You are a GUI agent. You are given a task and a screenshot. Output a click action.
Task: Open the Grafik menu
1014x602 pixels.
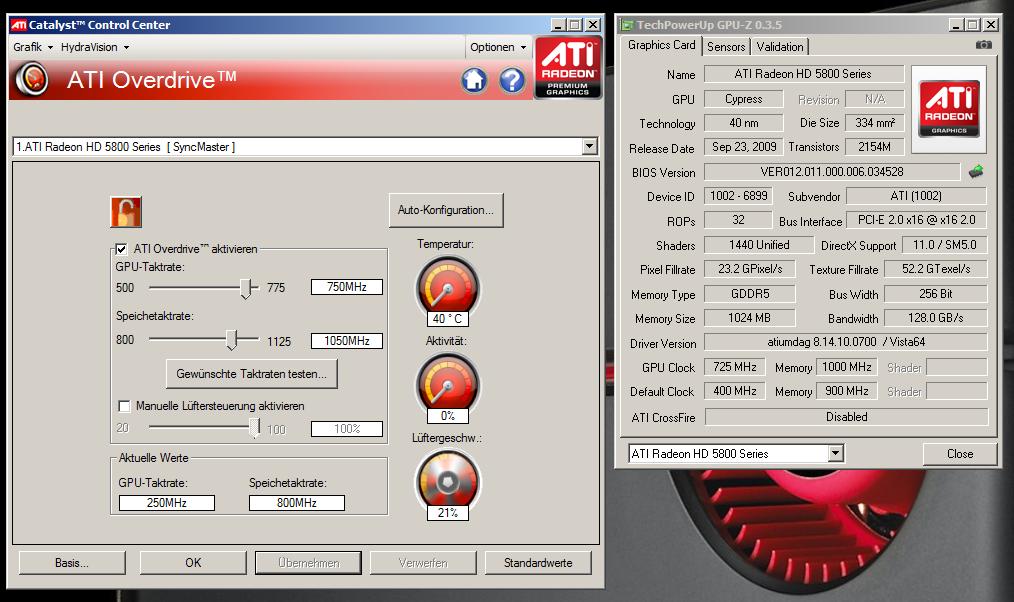coord(33,47)
